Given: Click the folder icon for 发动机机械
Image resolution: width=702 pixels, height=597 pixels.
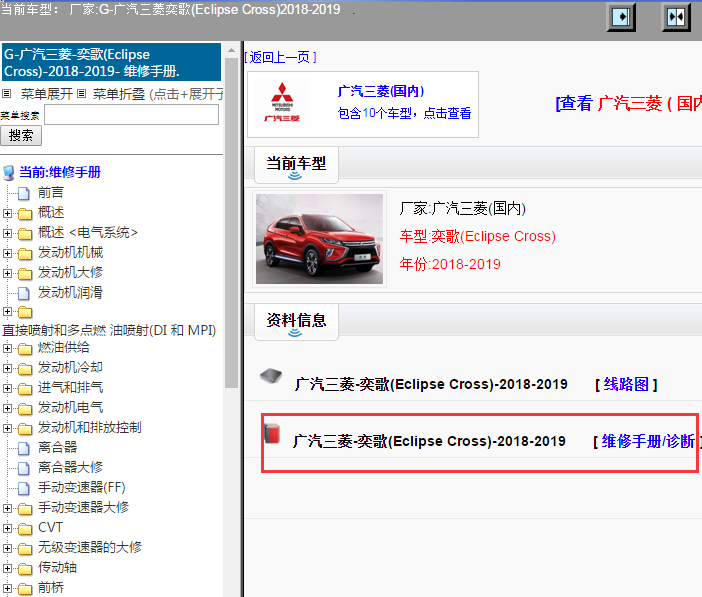Looking at the screenshot, I should pyautogui.click(x=25, y=253).
